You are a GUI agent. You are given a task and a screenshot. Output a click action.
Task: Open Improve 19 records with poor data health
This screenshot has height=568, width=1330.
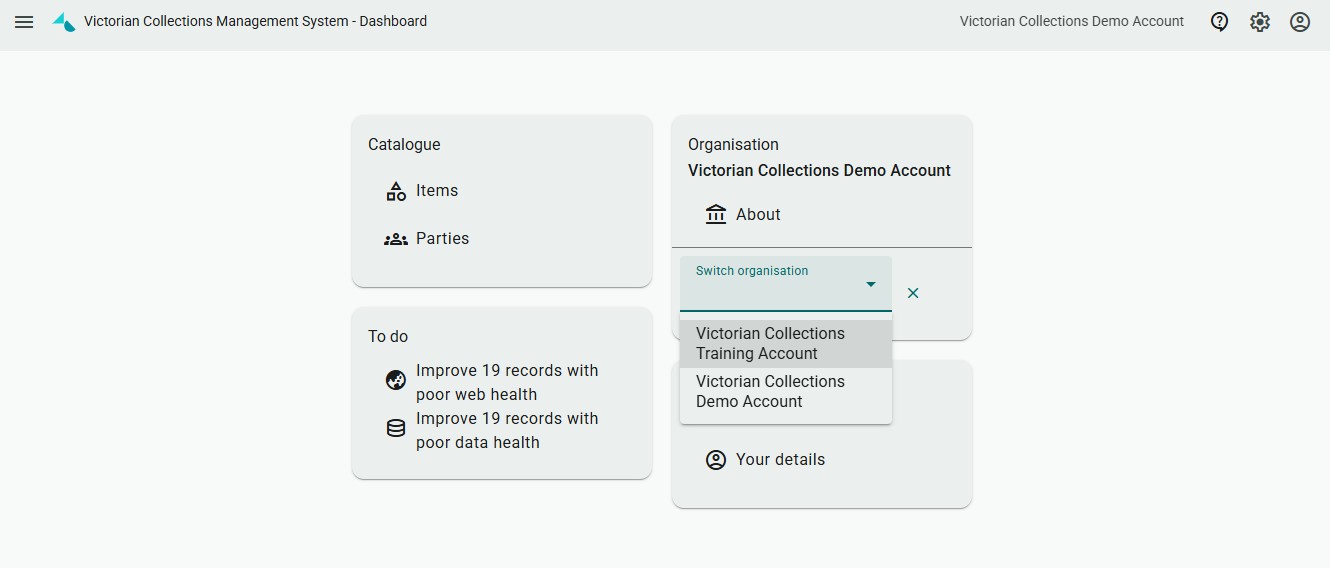(507, 430)
